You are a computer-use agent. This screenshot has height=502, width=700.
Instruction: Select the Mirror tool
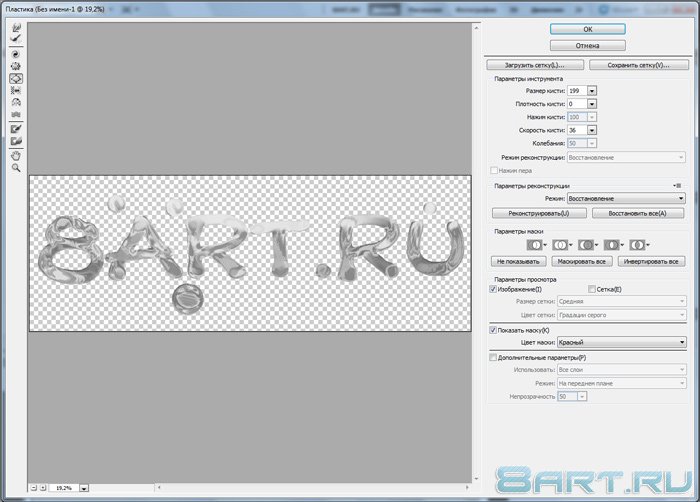click(16, 102)
